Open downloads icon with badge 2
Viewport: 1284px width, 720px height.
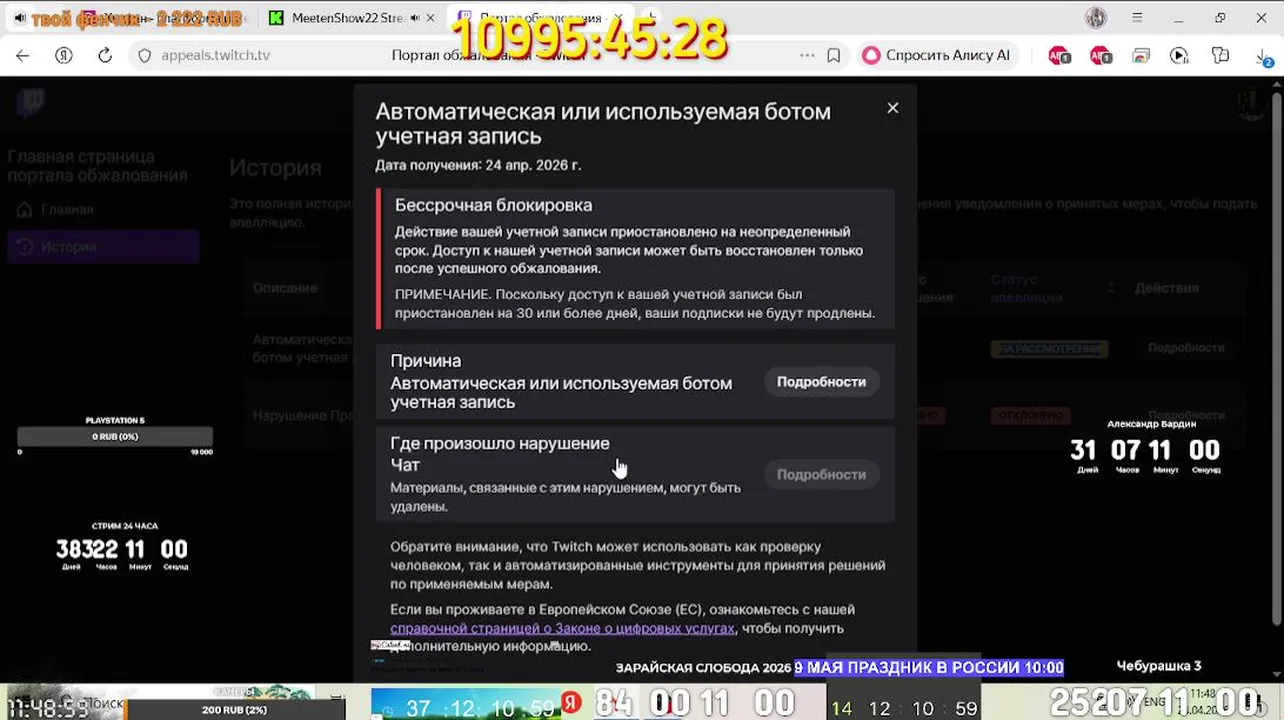tap(1263, 56)
